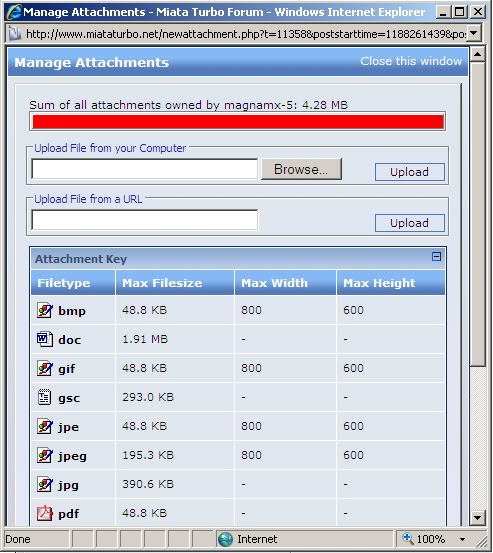This screenshot has height=553, width=493.
Task: Click the vertical scrollbar thumb
Action: pos(477,214)
